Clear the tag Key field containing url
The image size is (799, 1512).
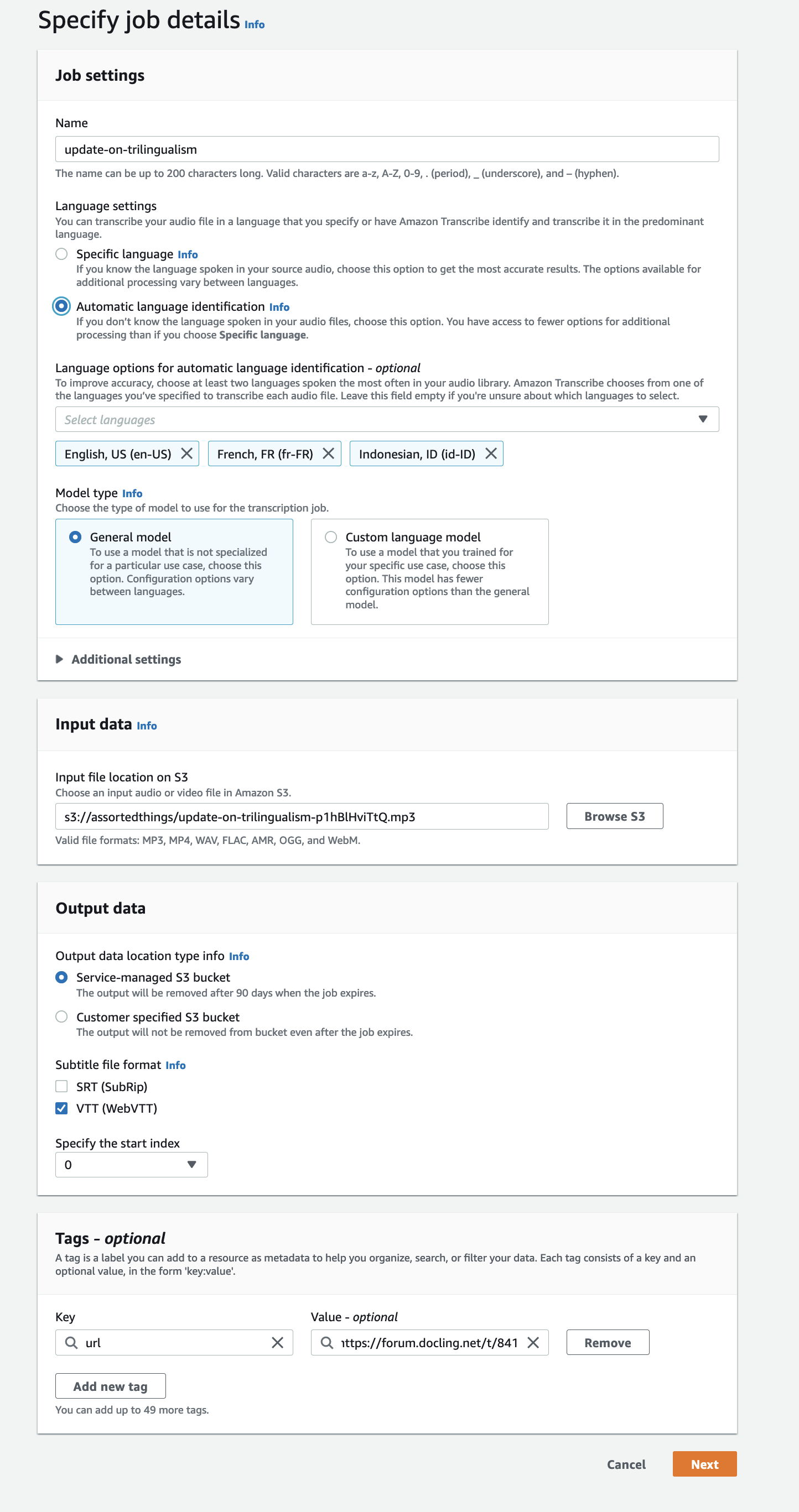click(x=278, y=1342)
